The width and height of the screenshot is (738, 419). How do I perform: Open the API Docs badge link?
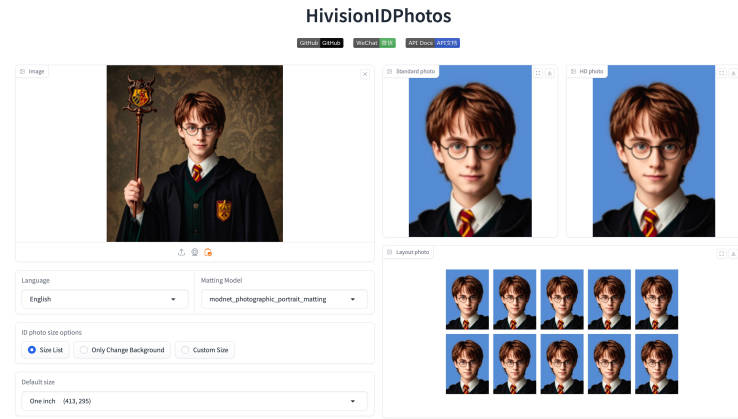tap(433, 43)
